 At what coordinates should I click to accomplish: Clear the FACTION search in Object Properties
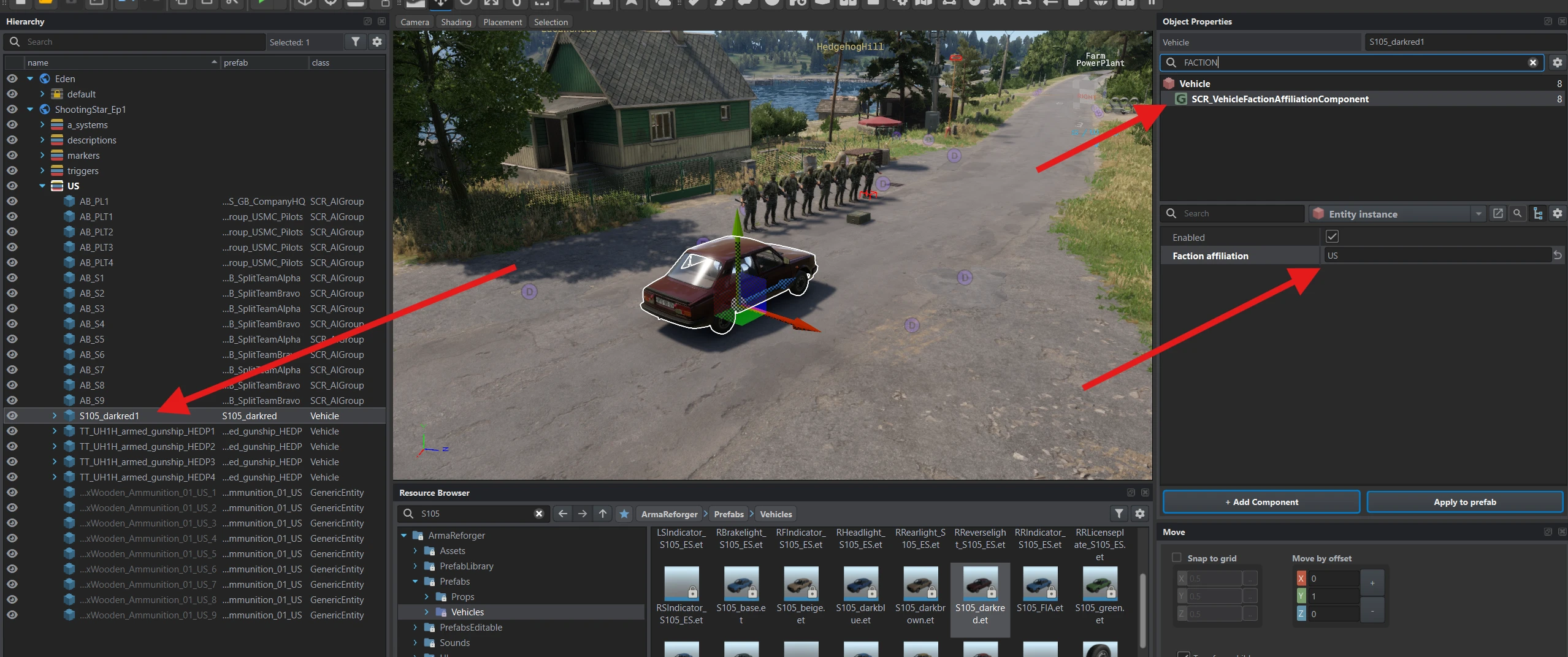[1532, 63]
